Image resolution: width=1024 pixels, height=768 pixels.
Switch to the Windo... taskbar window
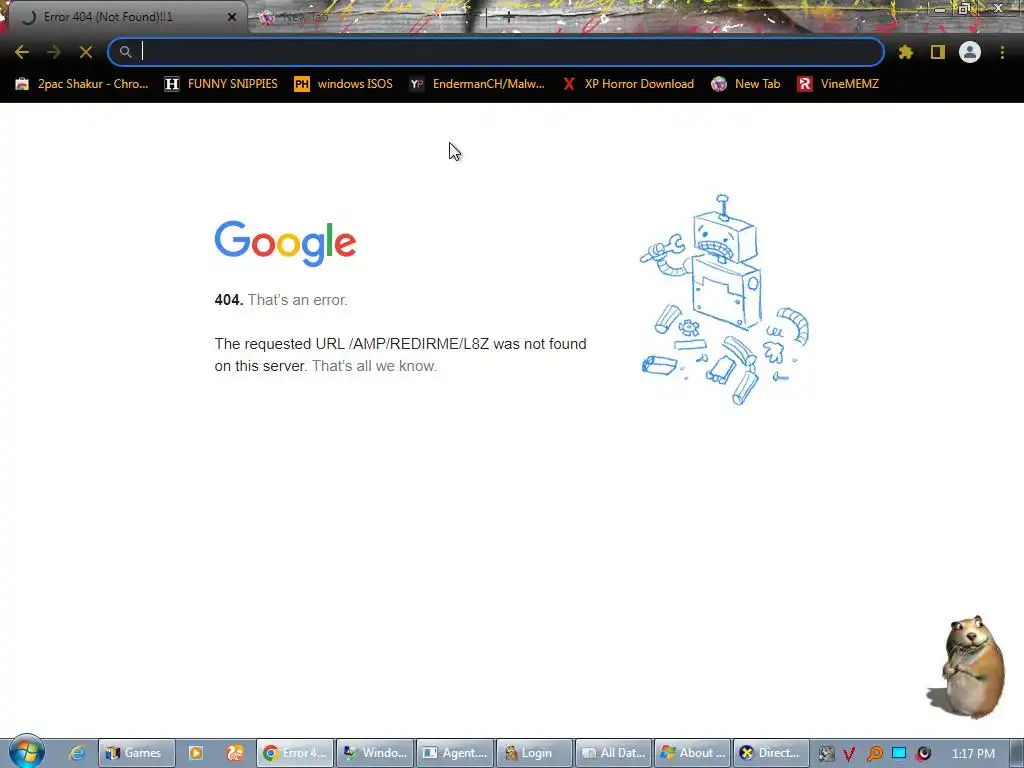375,753
